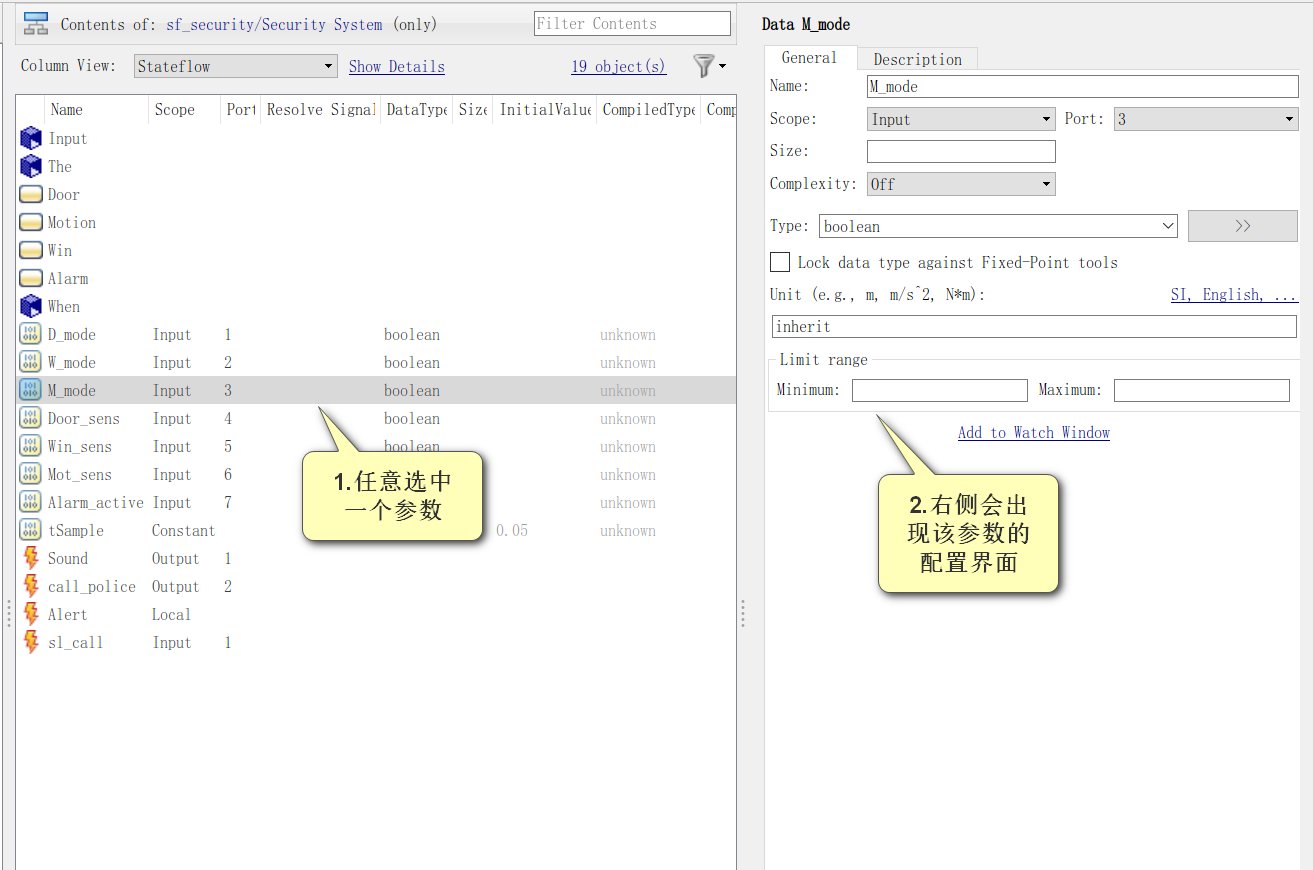
Task: Click the Add to Watch Window link
Action: tap(1033, 432)
